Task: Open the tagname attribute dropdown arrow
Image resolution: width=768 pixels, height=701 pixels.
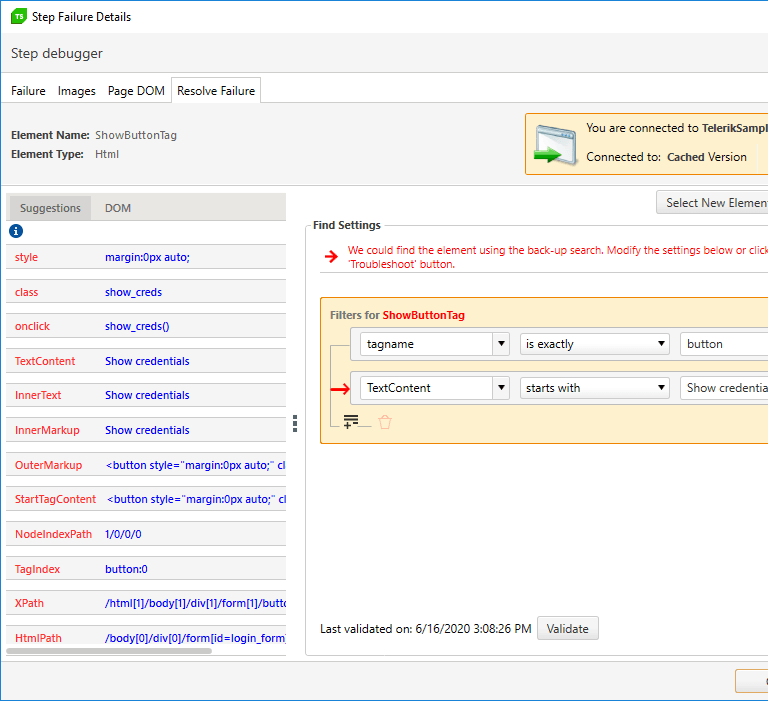Action: (501, 344)
